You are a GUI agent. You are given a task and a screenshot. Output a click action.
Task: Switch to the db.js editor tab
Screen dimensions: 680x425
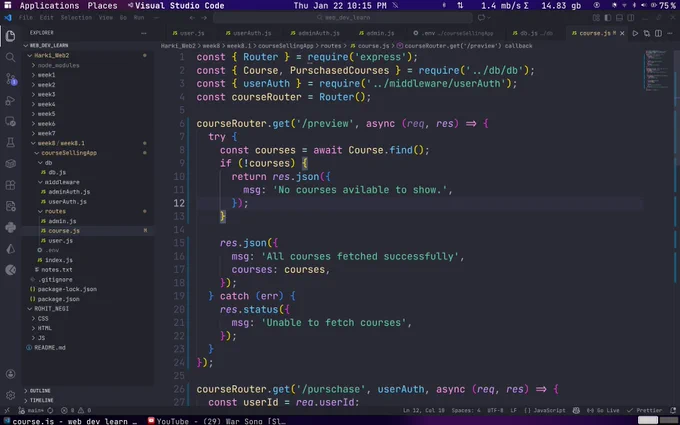click(533, 33)
